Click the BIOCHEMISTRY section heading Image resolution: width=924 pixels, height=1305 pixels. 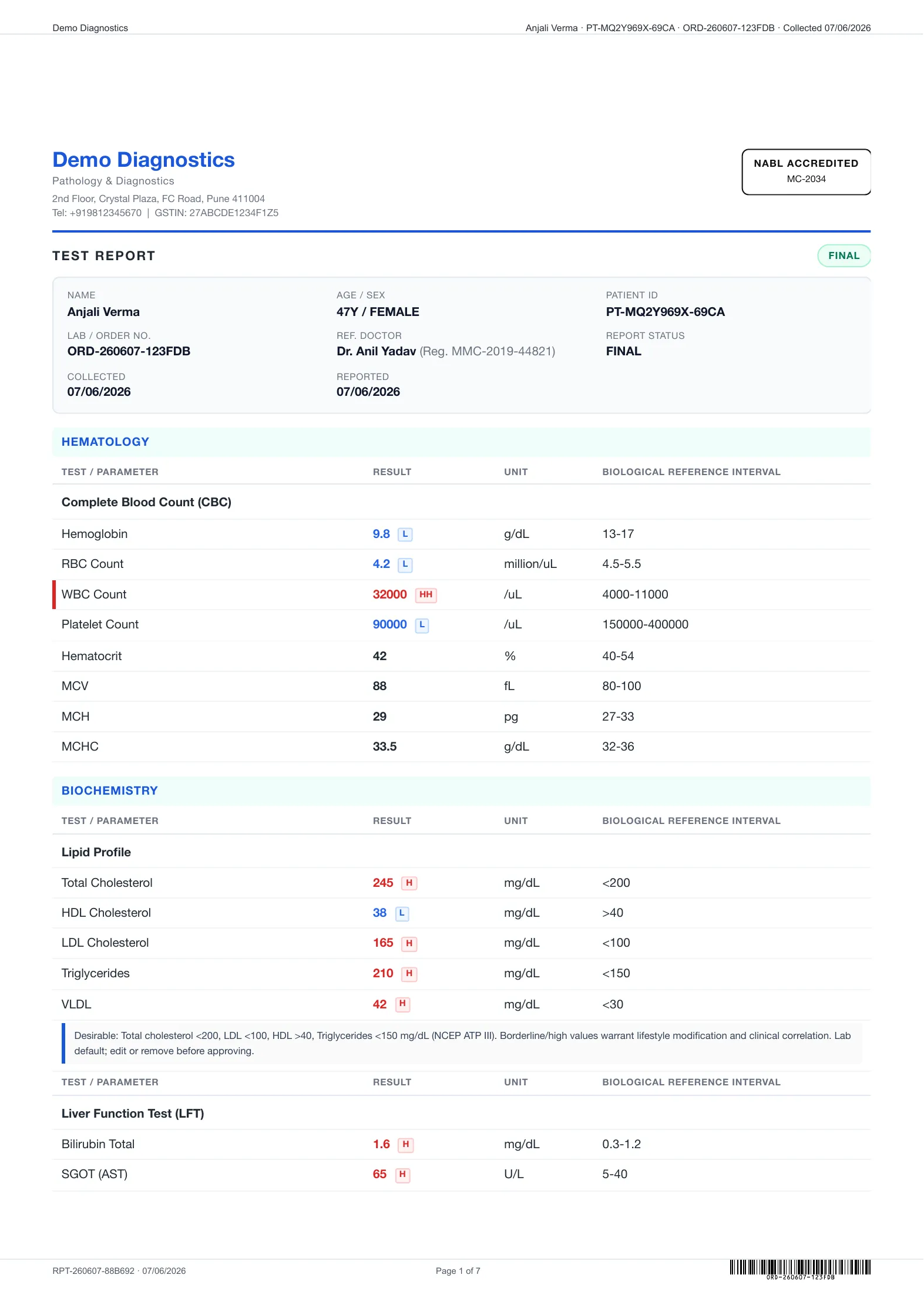(x=110, y=791)
